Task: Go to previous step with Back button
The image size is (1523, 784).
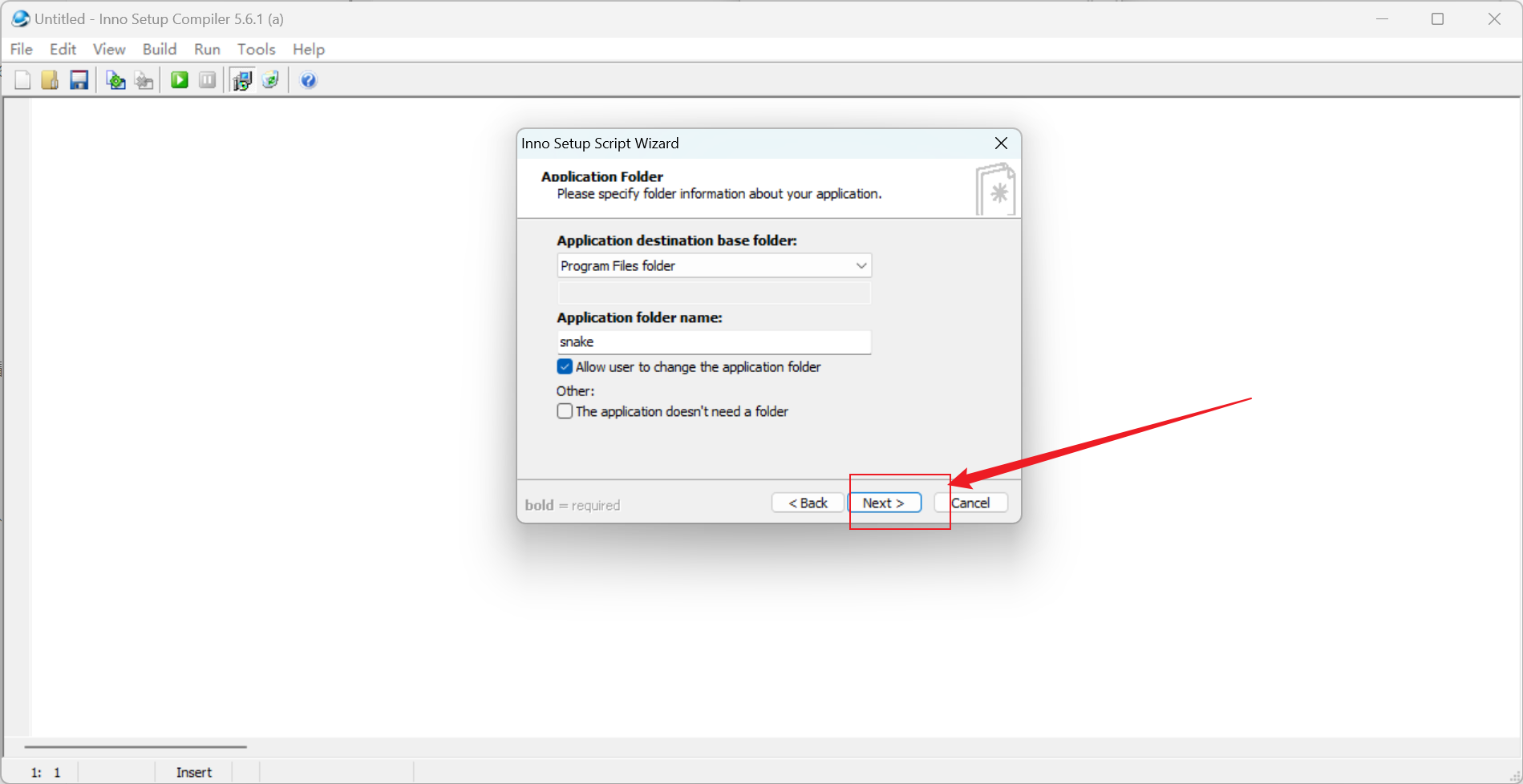Action: [x=808, y=503]
